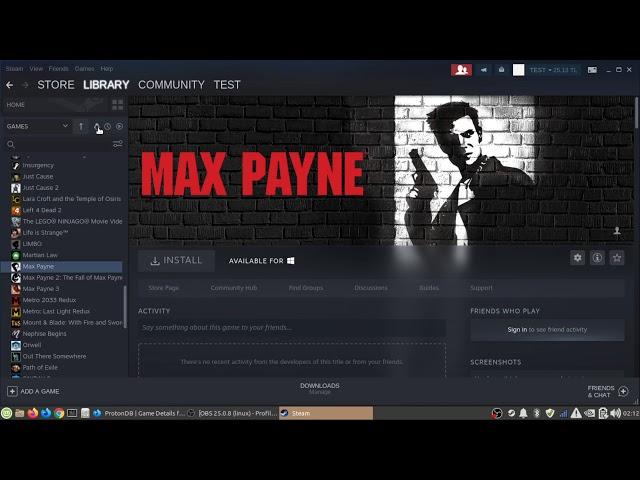640x480 pixels.
Task: Click the activity status text field
Action: click(291, 328)
